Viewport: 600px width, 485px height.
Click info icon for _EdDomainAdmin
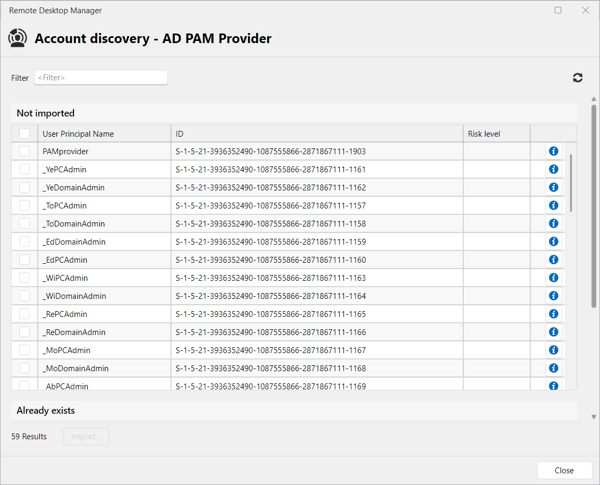553,242
